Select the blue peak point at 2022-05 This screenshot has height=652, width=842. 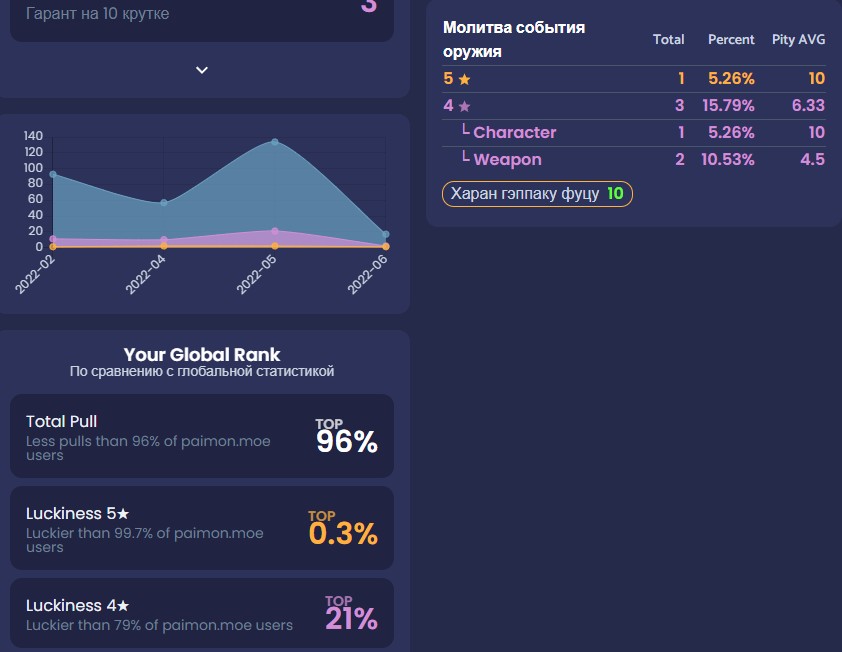pyautogui.click(x=275, y=142)
